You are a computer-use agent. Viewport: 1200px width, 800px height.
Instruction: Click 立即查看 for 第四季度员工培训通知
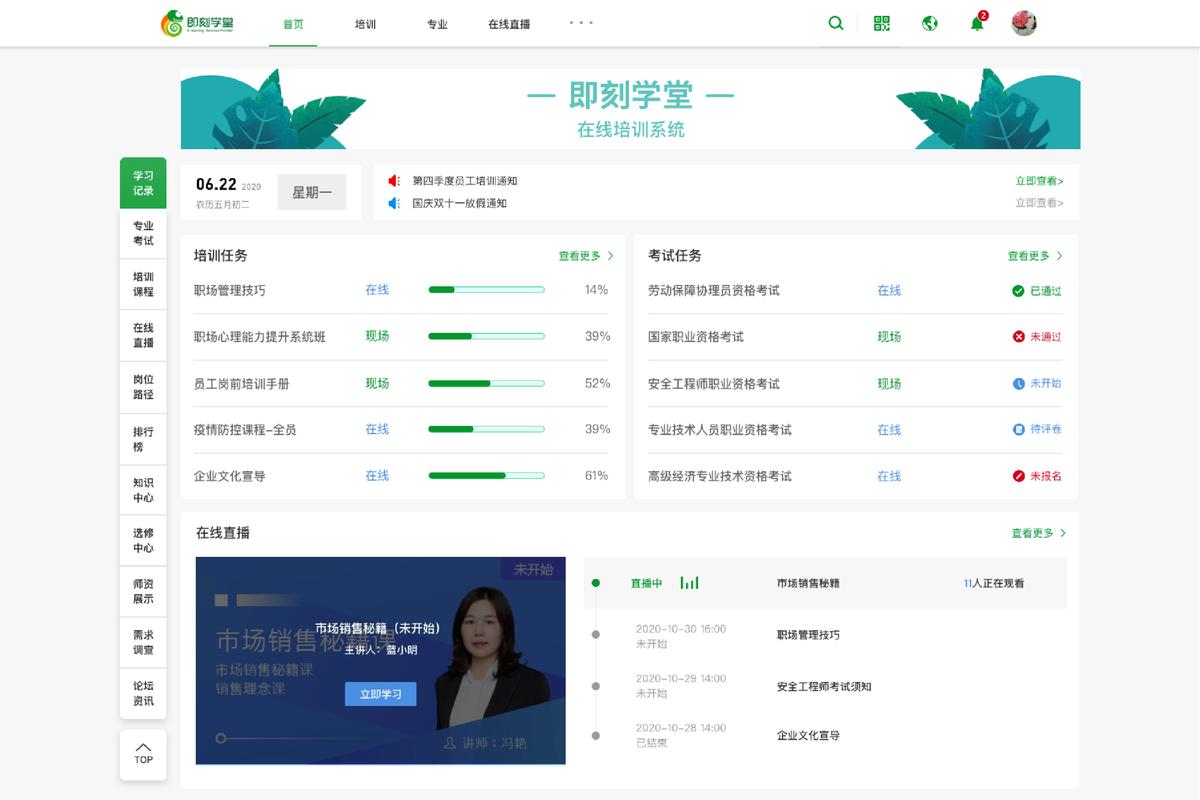[1039, 181]
